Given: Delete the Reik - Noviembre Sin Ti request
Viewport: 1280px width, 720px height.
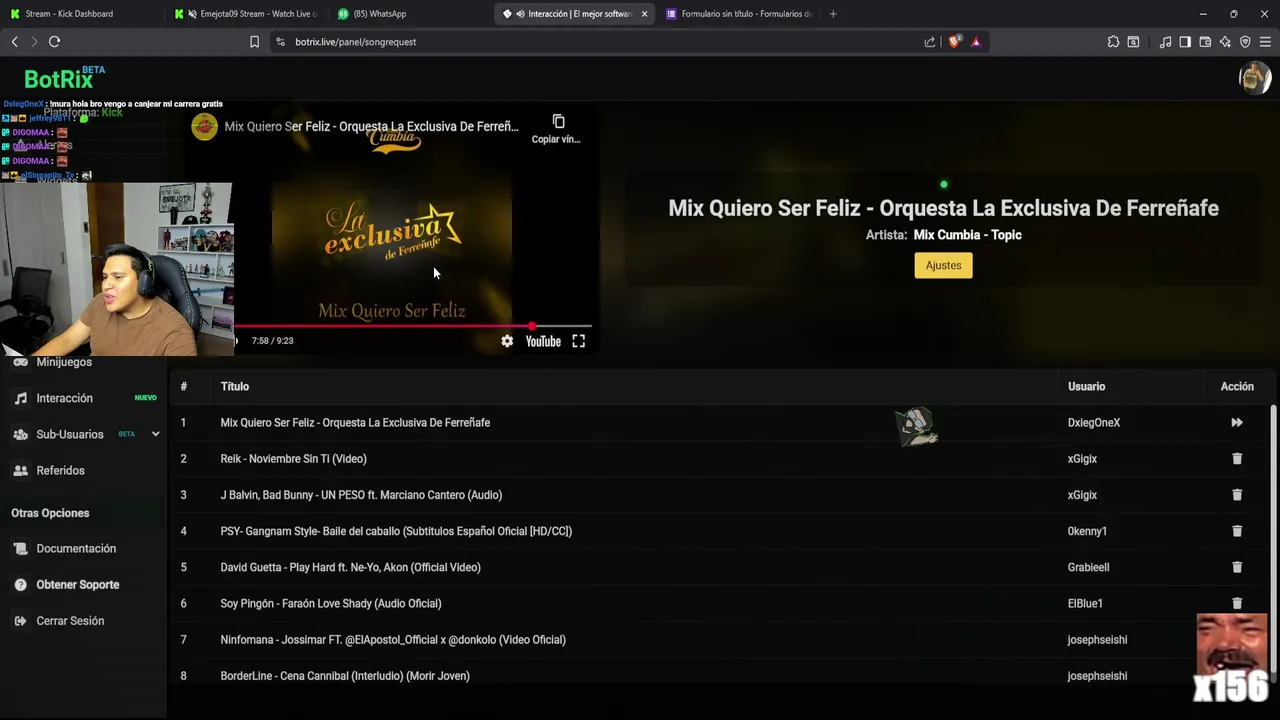Looking at the screenshot, I should point(1237,459).
